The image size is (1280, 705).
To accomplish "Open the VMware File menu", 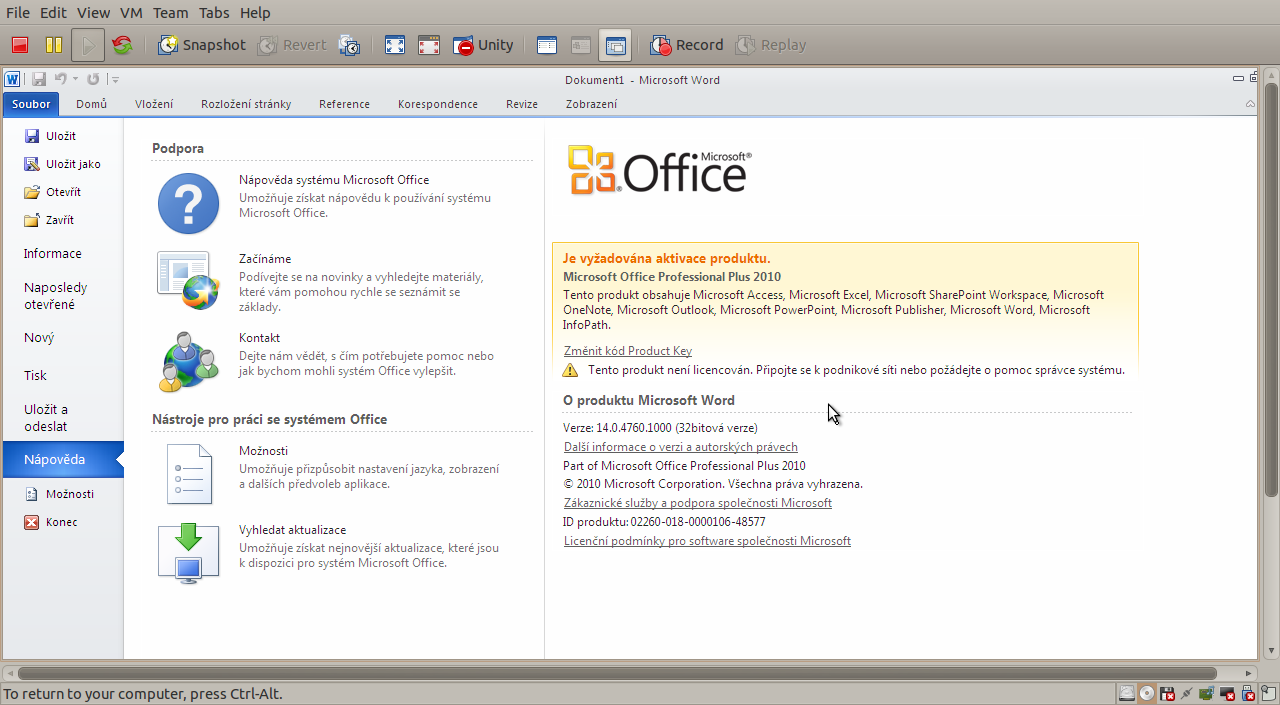I will [18, 13].
